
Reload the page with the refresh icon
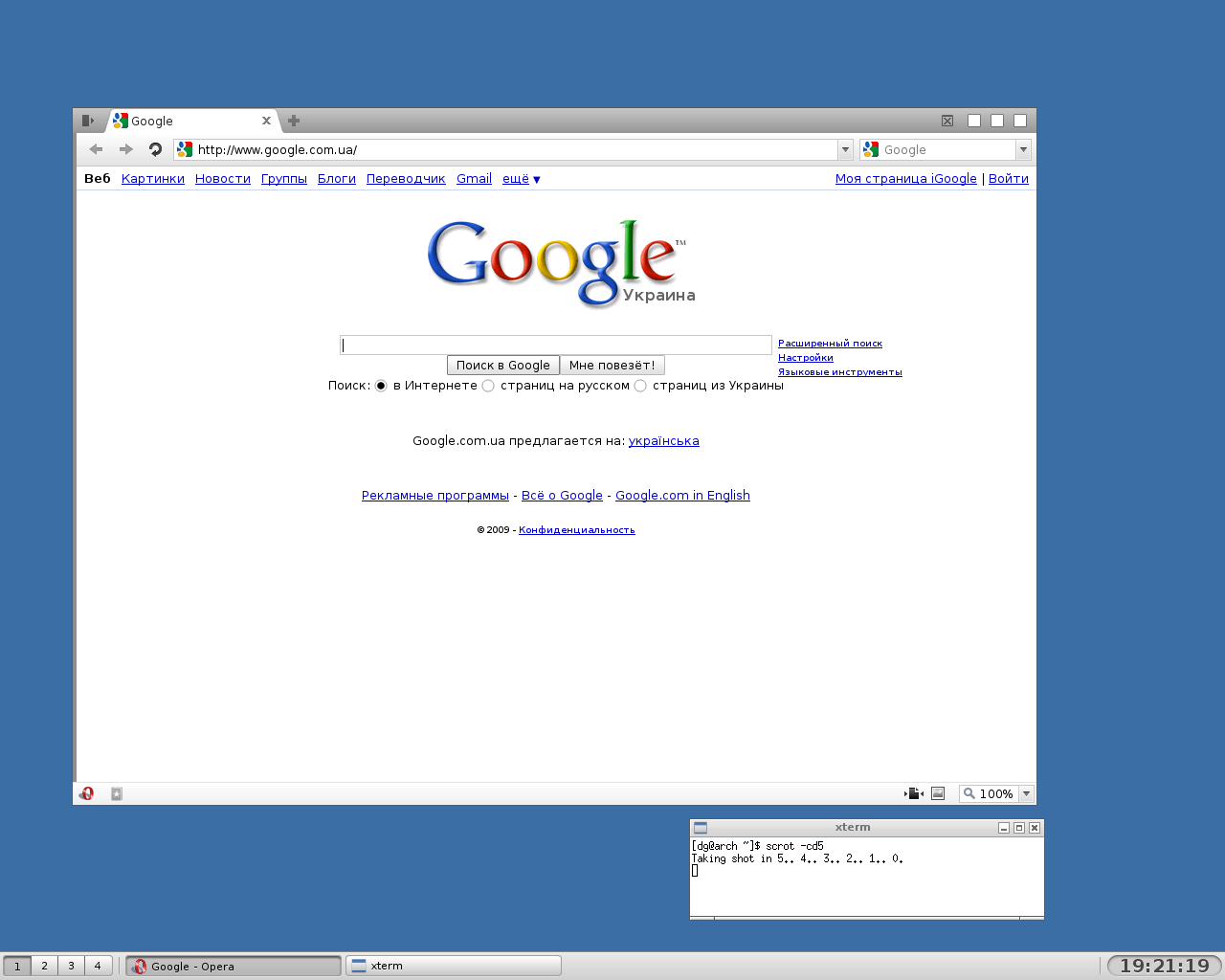(155, 149)
